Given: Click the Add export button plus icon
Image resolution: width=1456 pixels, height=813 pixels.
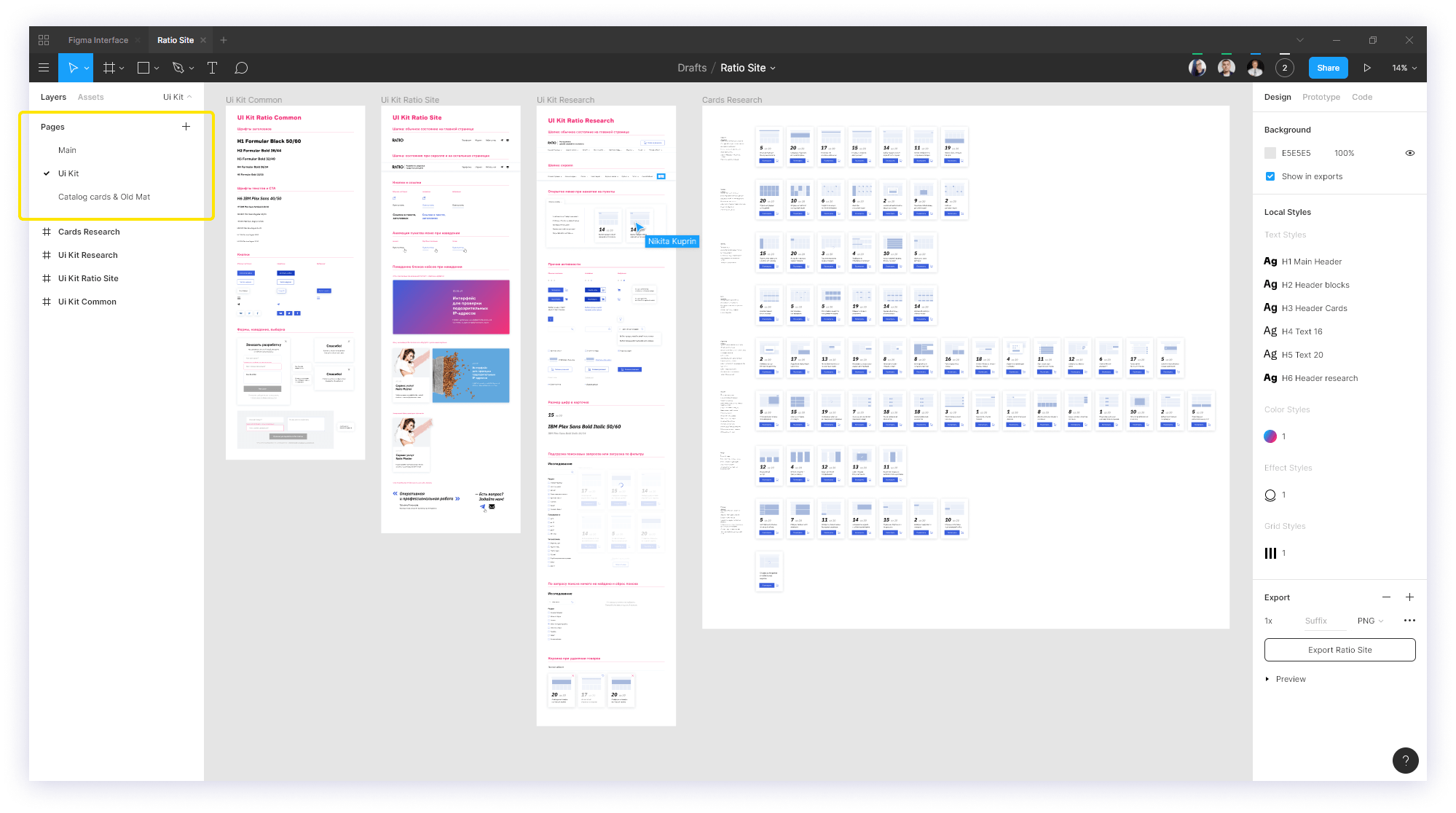Looking at the screenshot, I should (x=1410, y=597).
